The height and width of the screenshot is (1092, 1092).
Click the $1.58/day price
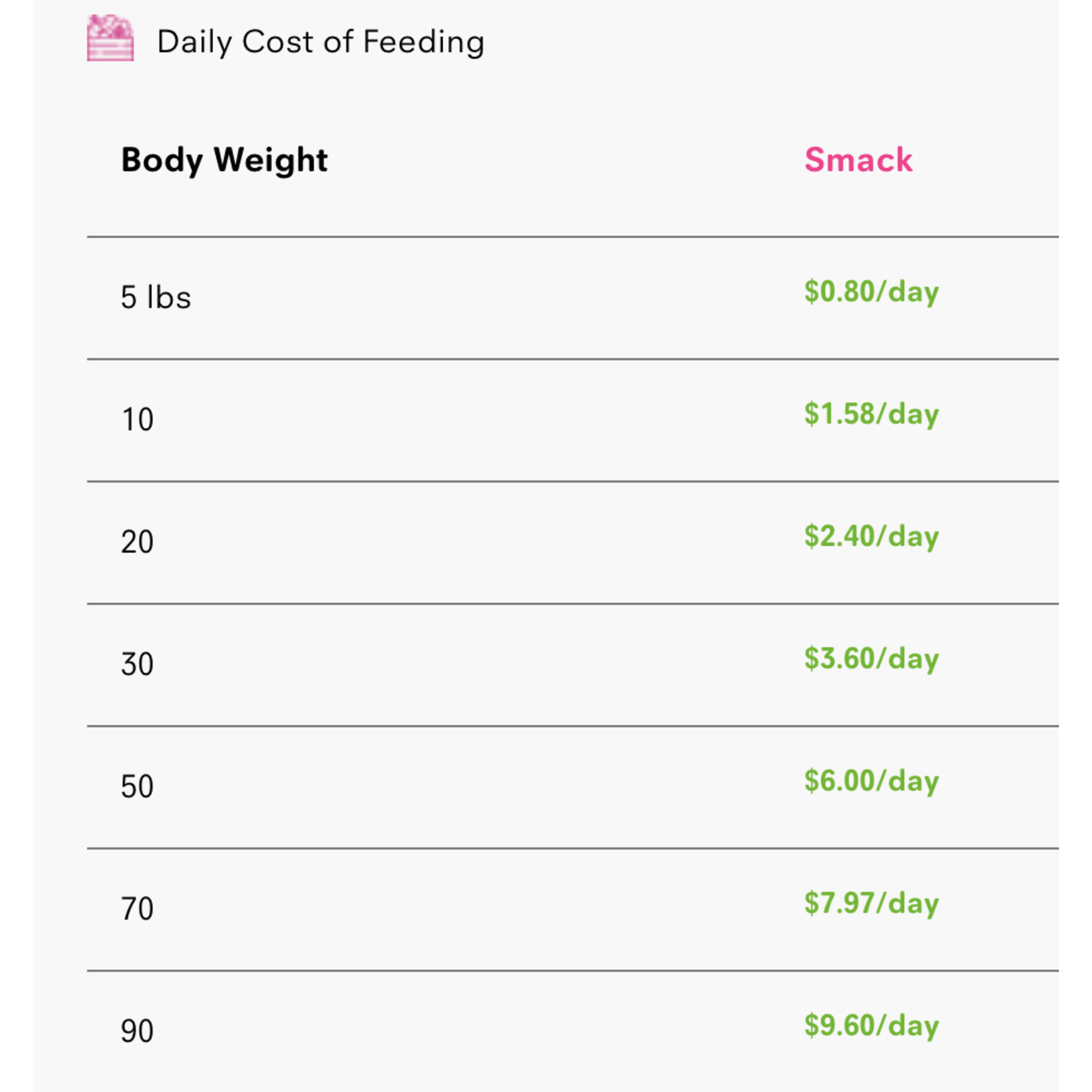(871, 414)
